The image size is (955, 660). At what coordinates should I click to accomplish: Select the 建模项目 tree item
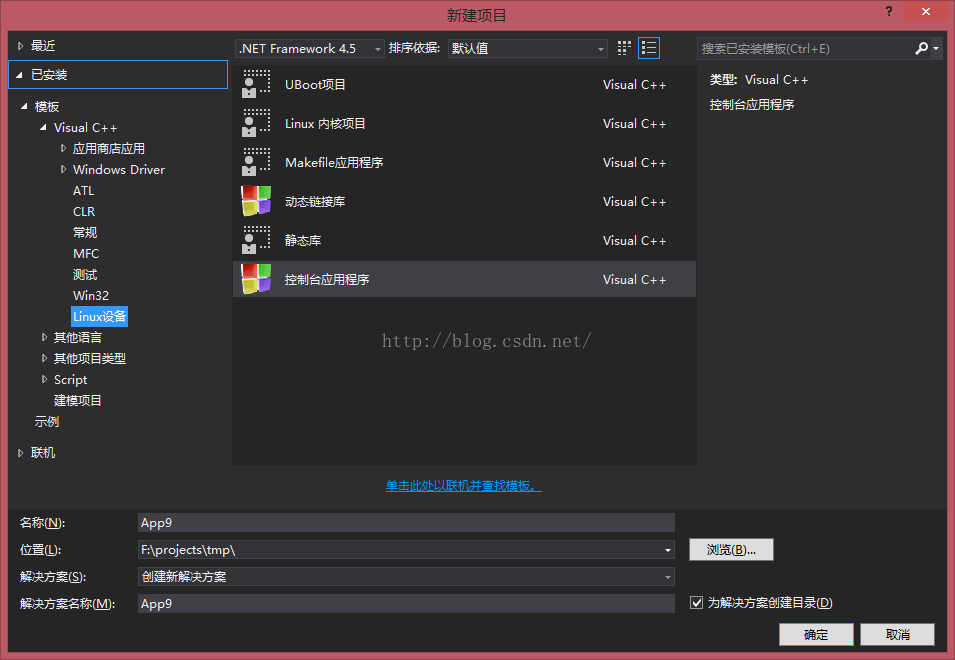click(x=77, y=400)
